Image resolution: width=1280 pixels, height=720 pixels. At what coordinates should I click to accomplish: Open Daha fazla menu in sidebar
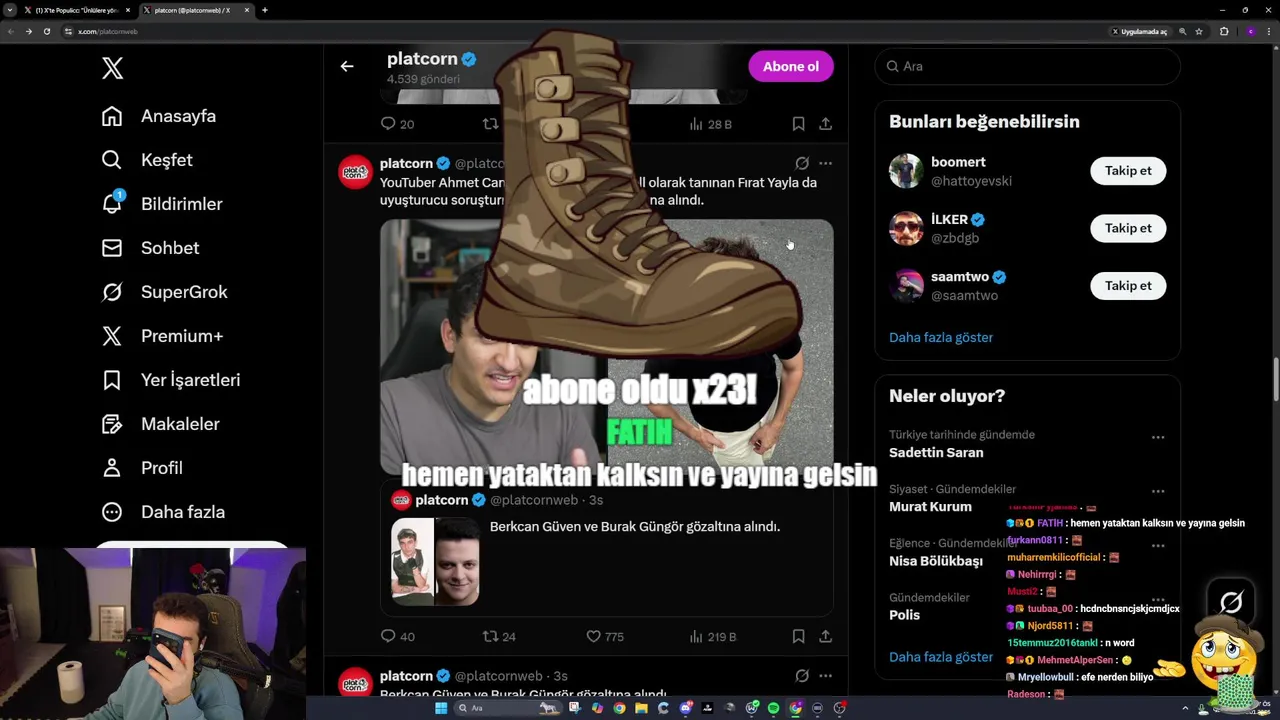click(x=163, y=512)
